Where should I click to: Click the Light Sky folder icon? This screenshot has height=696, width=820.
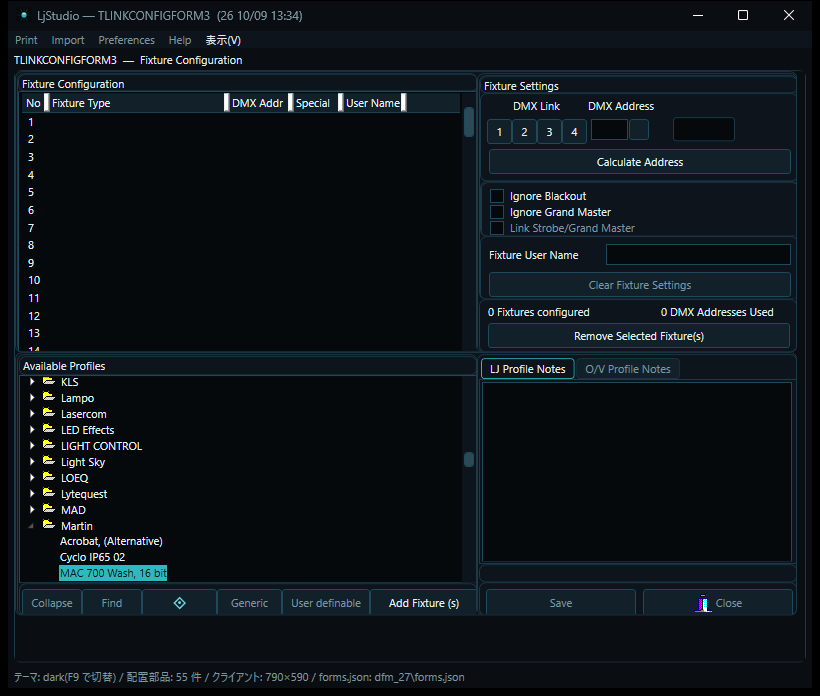point(49,461)
